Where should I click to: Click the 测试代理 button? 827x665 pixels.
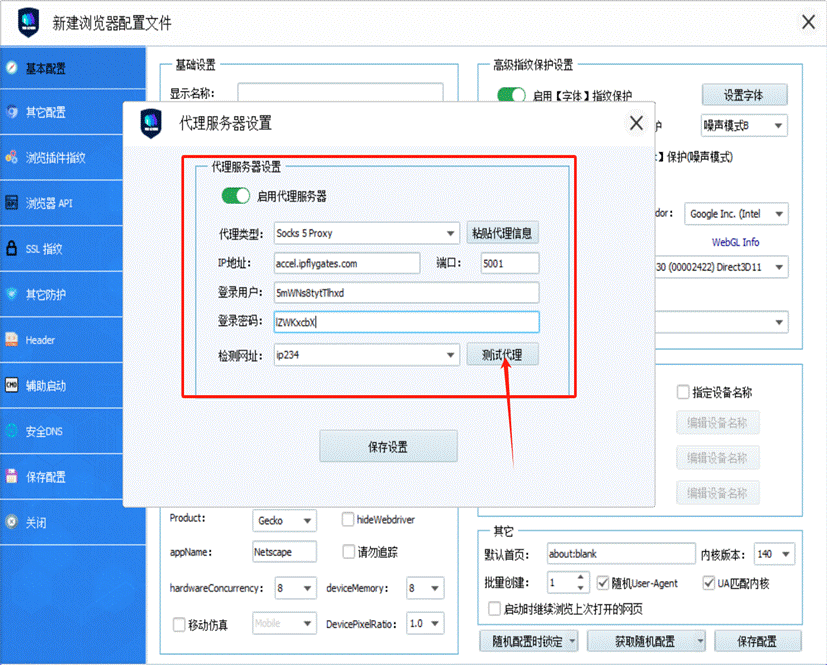pos(502,355)
